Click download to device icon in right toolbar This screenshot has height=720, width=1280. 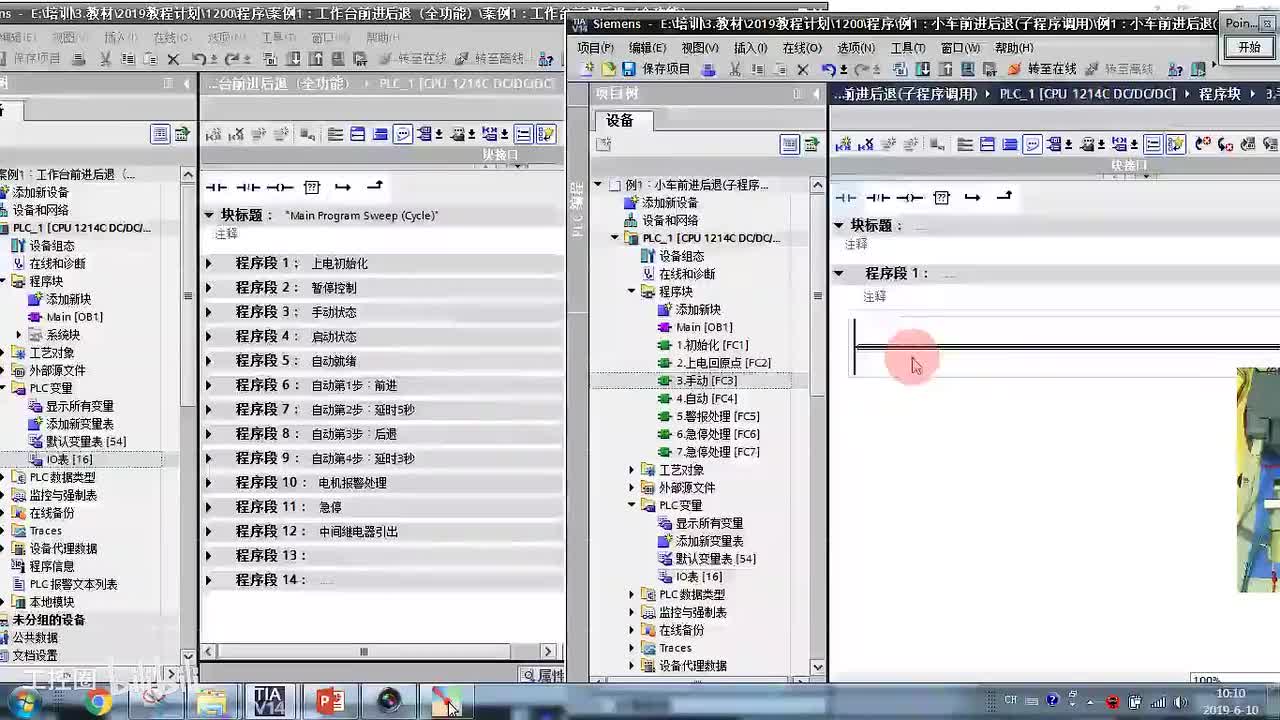922,69
